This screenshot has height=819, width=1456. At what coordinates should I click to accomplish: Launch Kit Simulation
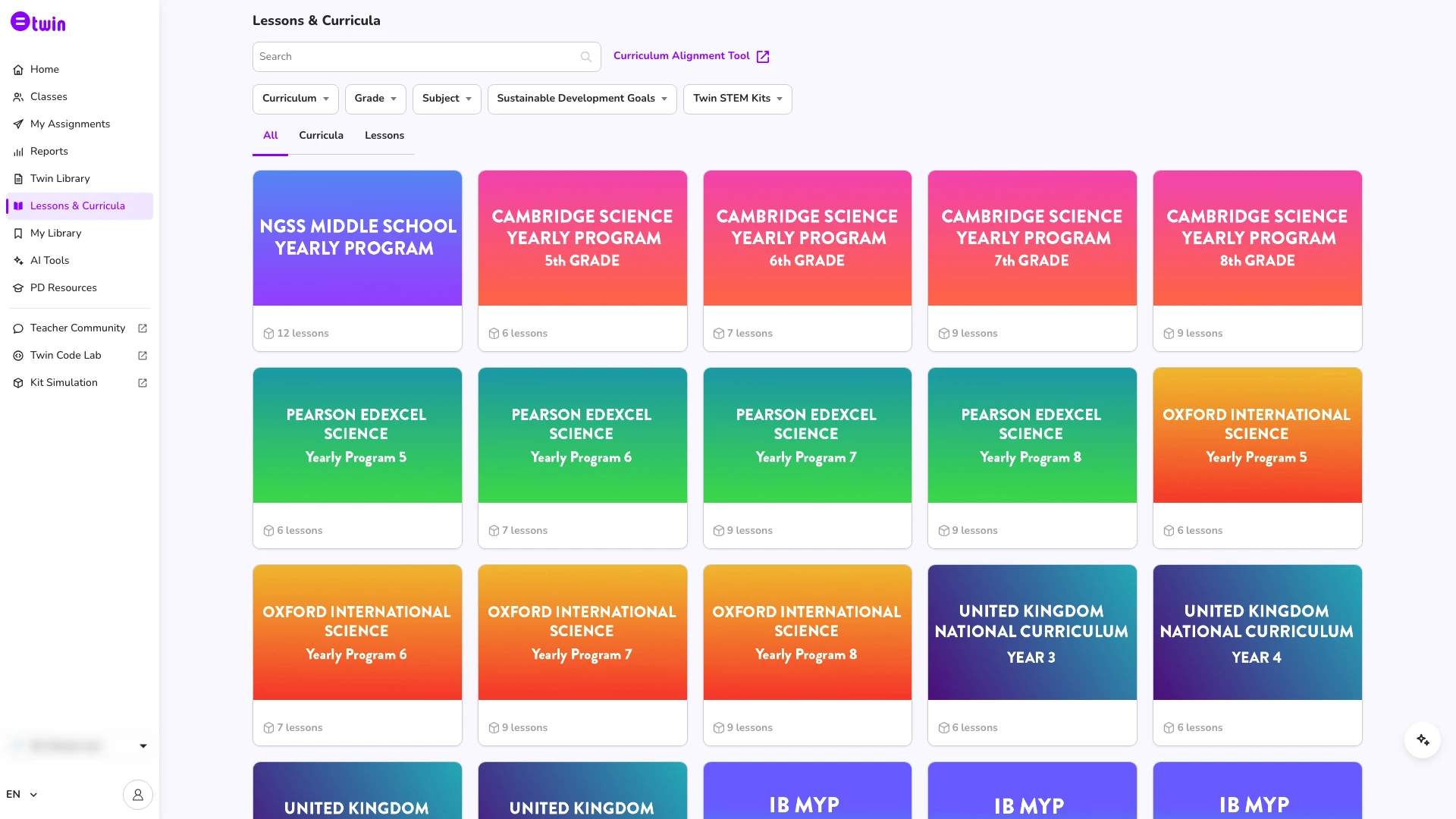79,382
